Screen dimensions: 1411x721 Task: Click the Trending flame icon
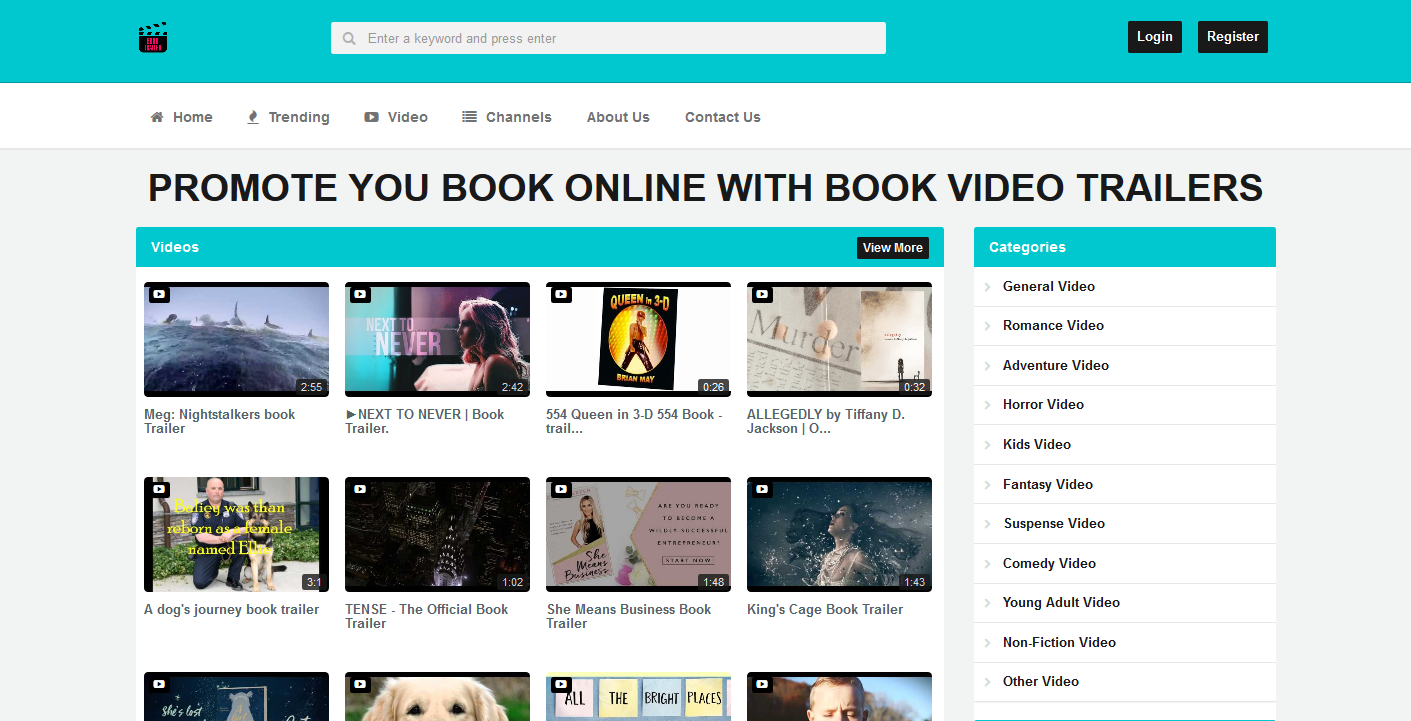pos(251,116)
